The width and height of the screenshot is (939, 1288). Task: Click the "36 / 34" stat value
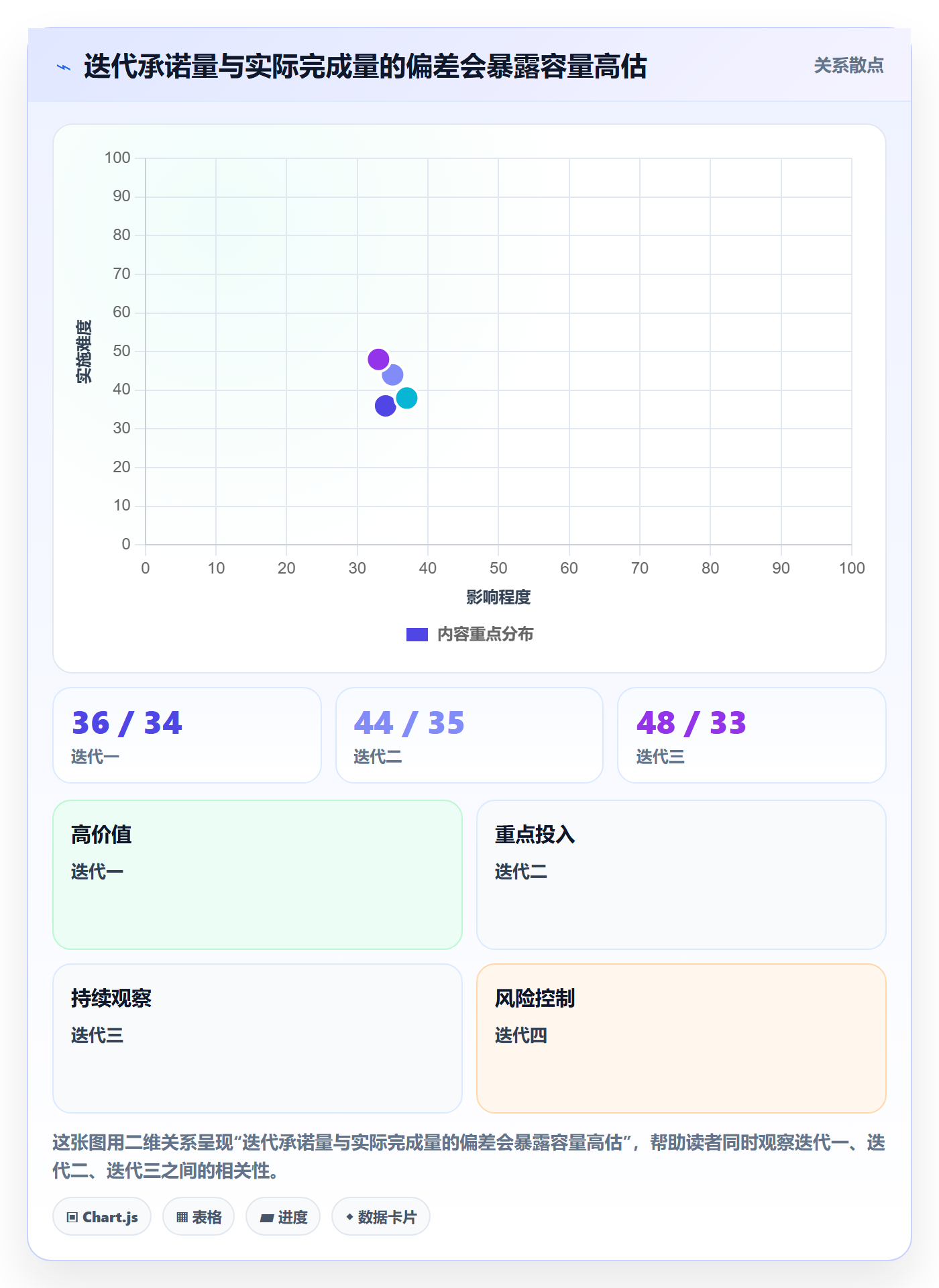click(x=127, y=723)
